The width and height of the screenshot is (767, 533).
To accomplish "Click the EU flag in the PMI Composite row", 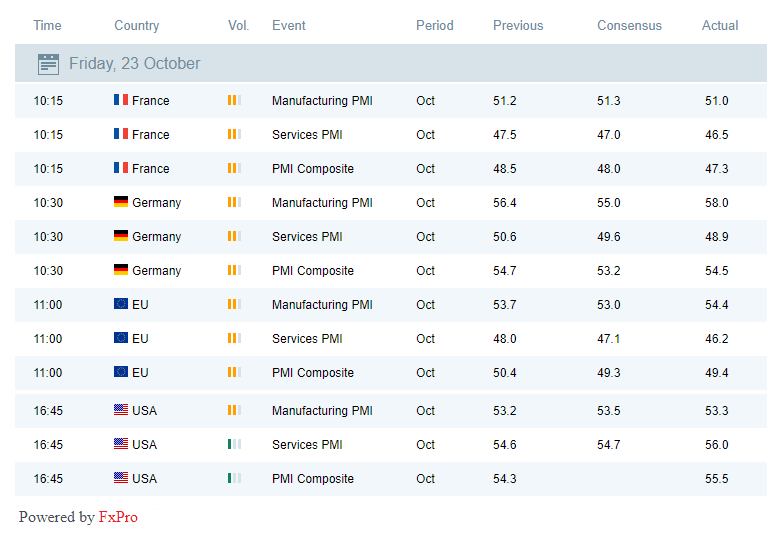I will pyautogui.click(x=121, y=372).
